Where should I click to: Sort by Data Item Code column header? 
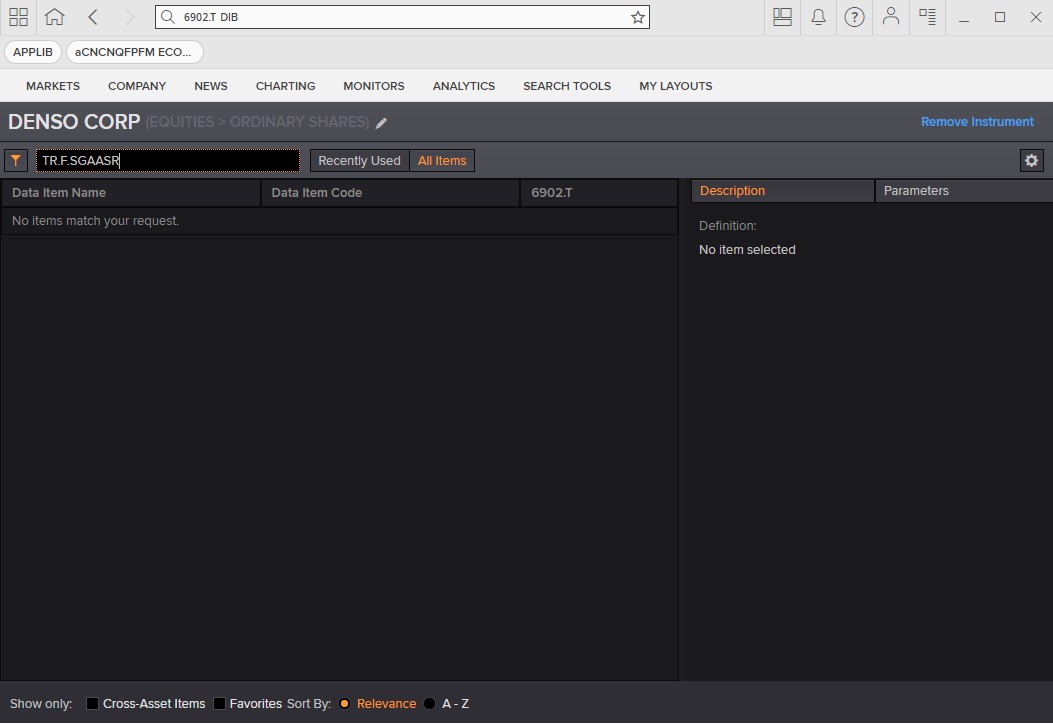point(390,193)
